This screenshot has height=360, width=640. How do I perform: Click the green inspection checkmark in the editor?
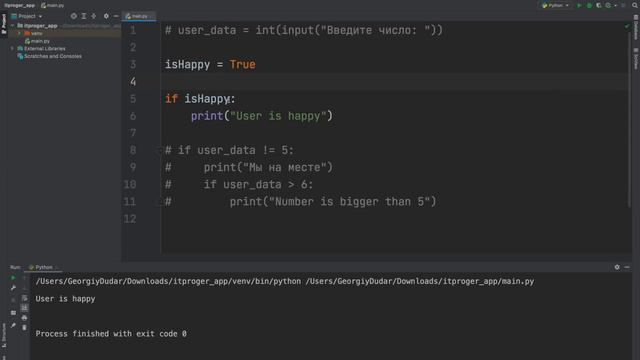click(x=627, y=27)
